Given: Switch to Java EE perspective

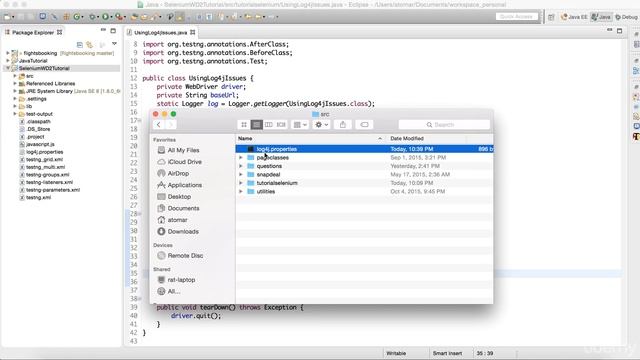Looking at the screenshot, I should [573, 17].
